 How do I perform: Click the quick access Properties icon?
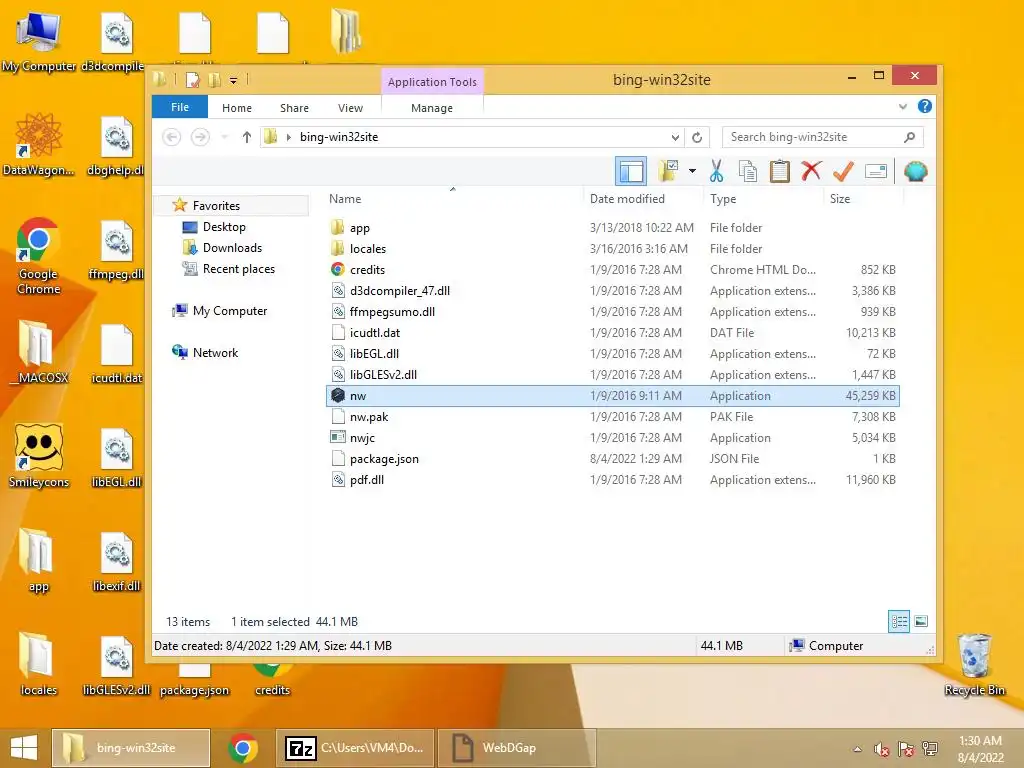(192, 80)
